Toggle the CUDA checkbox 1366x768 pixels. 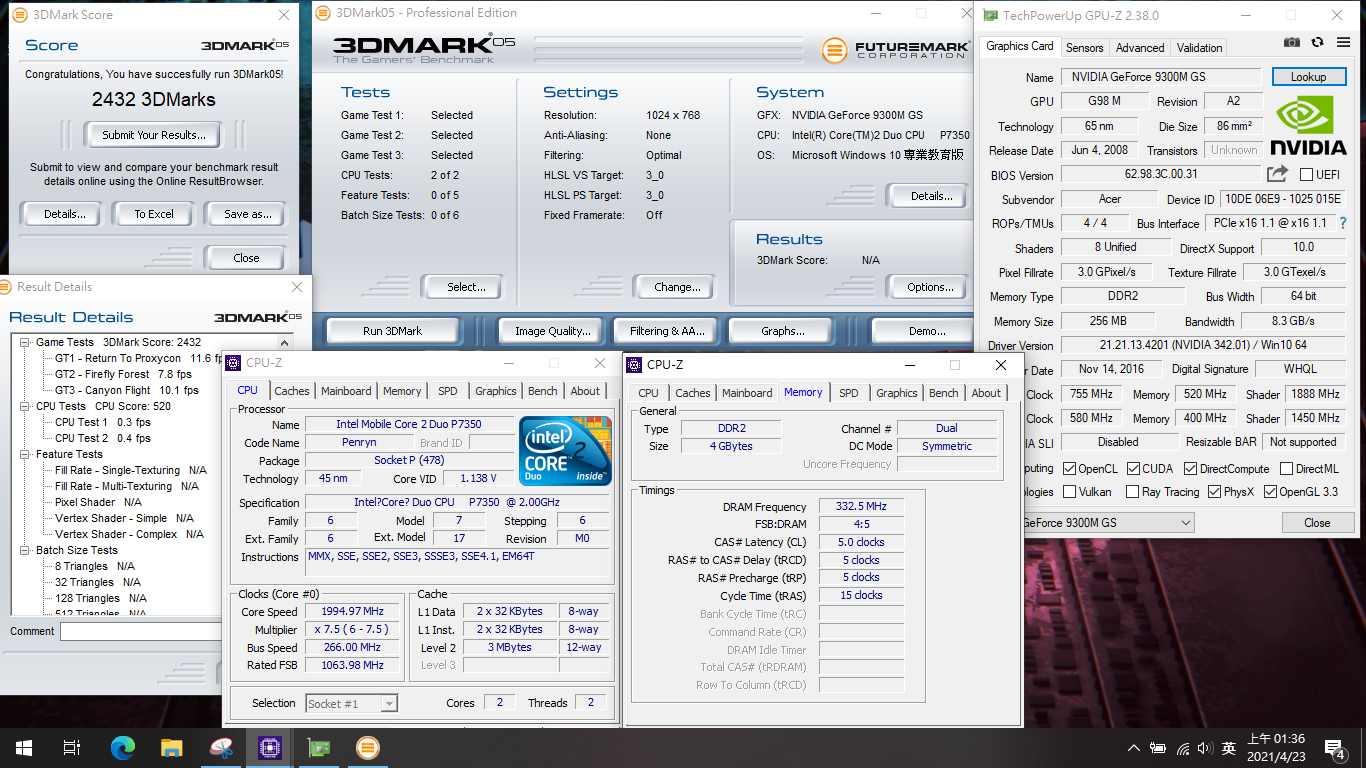click(1134, 468)
